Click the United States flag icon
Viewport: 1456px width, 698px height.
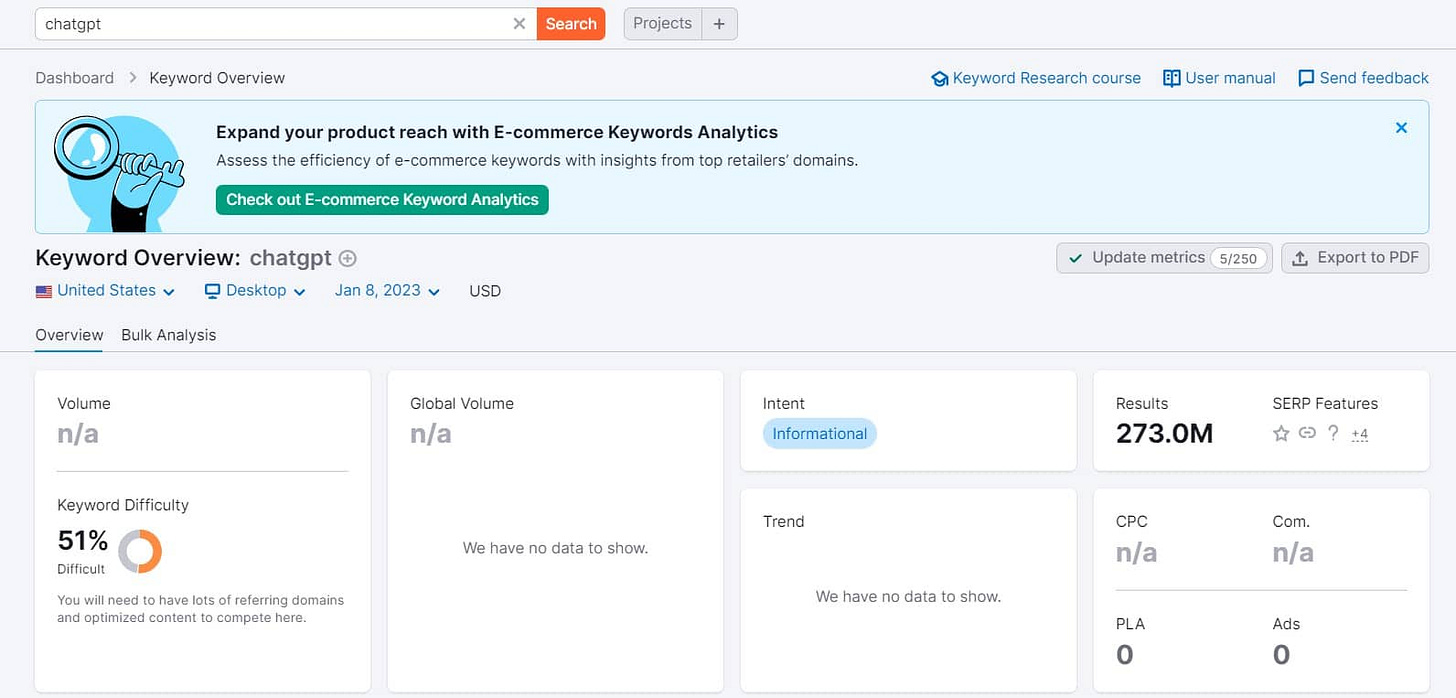point(43,291)
